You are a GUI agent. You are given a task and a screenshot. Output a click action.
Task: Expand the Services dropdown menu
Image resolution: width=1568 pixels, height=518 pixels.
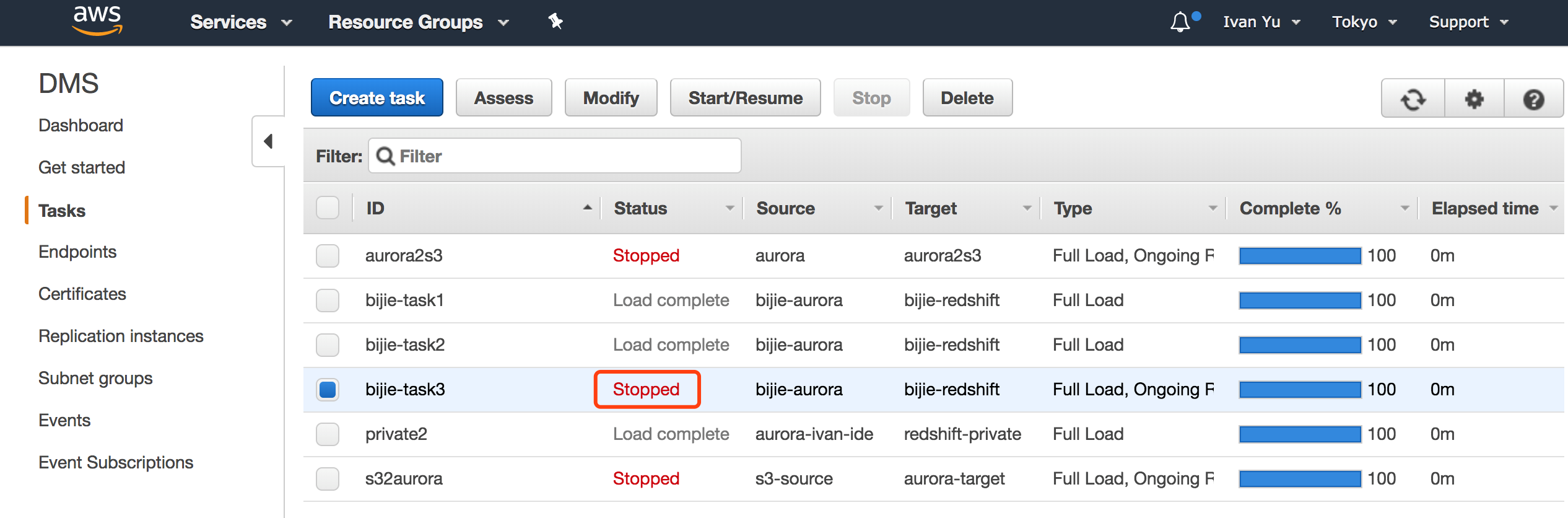tap(240, 22)
